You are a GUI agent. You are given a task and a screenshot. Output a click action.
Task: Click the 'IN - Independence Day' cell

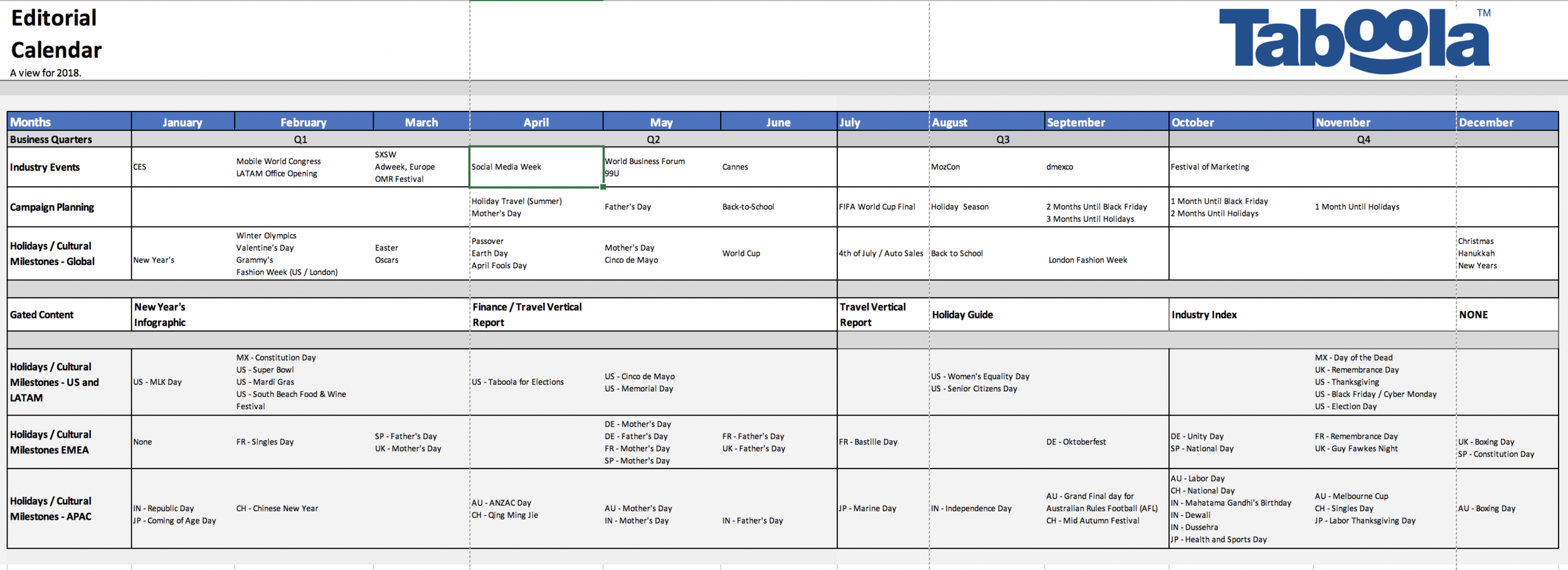[x=987, y=509]
